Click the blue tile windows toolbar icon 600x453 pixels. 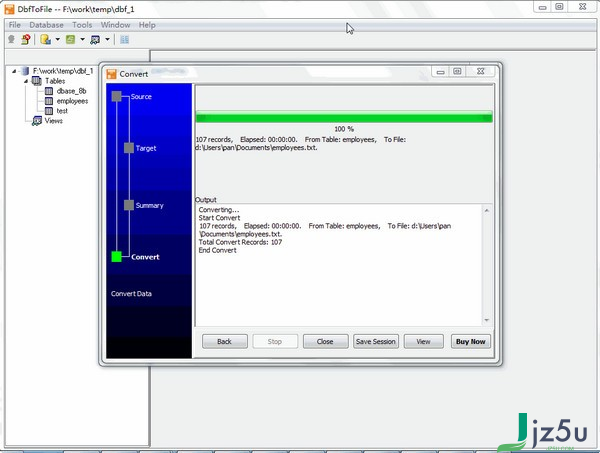click(124, 39)
